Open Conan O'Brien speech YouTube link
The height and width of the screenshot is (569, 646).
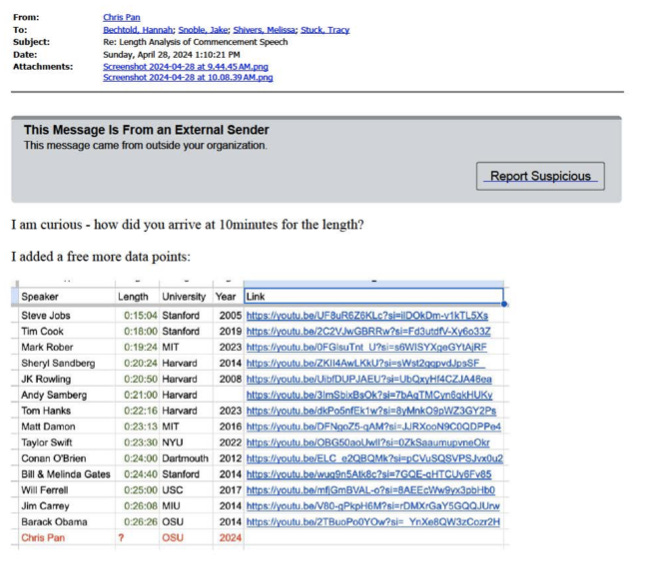click(374, 458)
